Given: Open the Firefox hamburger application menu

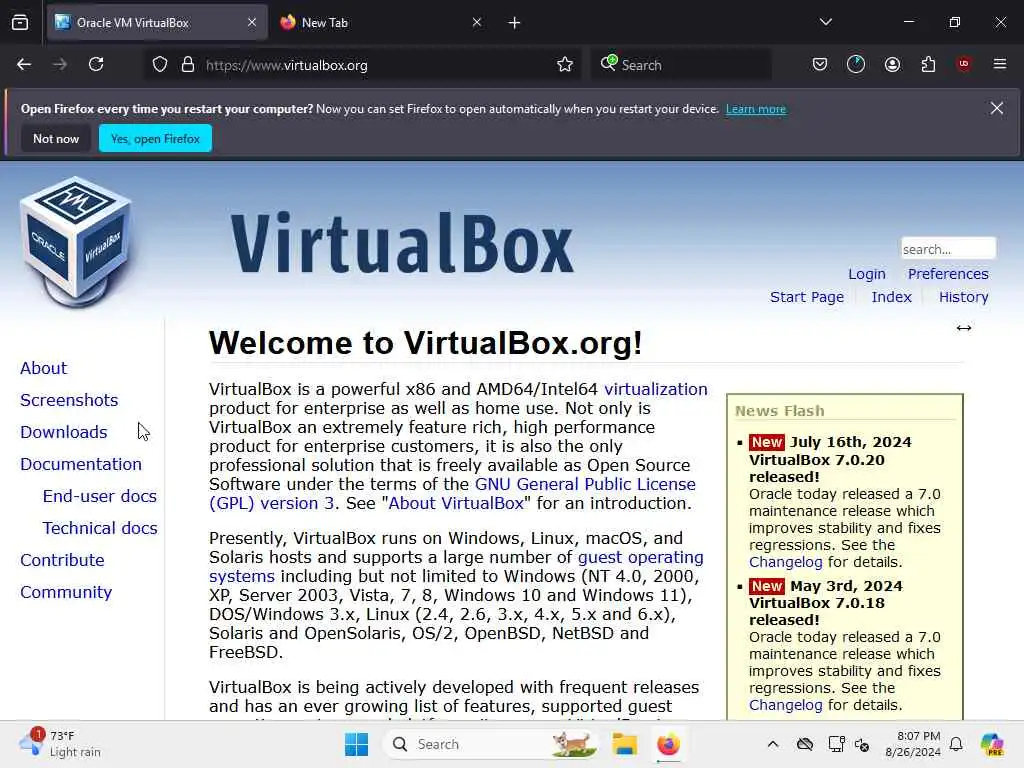Looking at the screenshot, I should click(x=1000, y=64).
